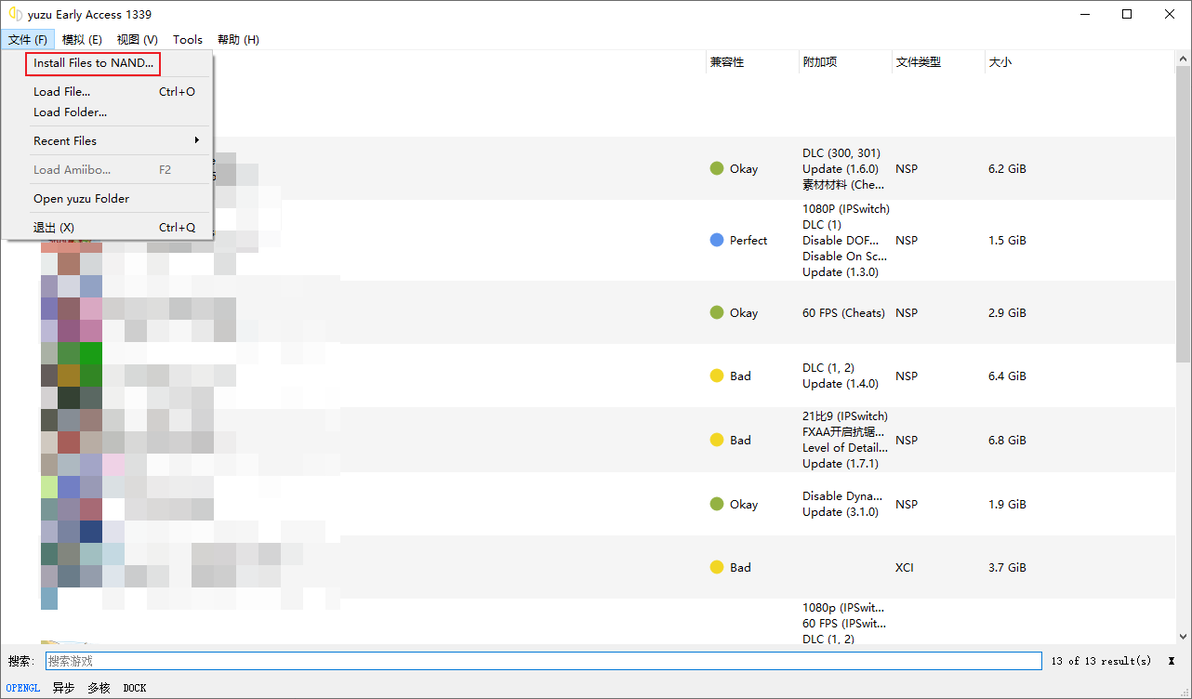This screenshot has width=1192, height=699.
Task: Click 'Update (3.1.0)' add-on text
Action: point(841,512)
